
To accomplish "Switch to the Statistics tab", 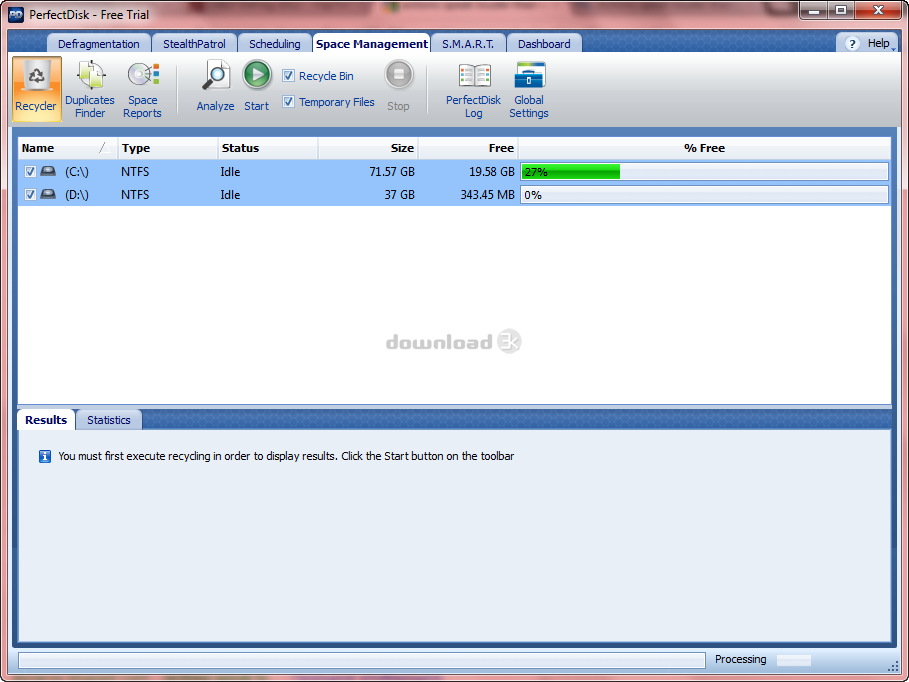I will (108, 419).
